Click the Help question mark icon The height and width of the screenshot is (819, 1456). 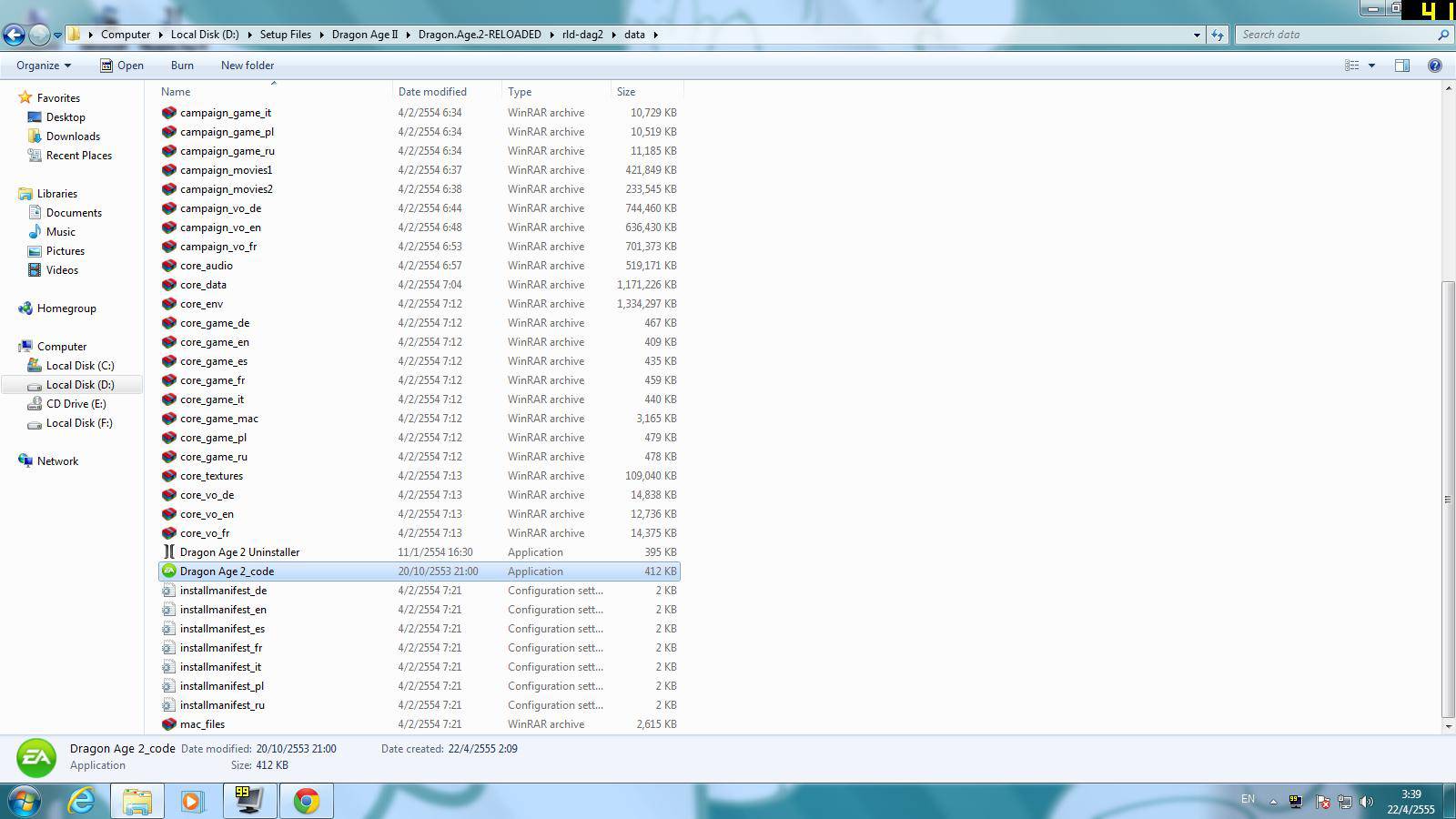tap(1435, 66)
